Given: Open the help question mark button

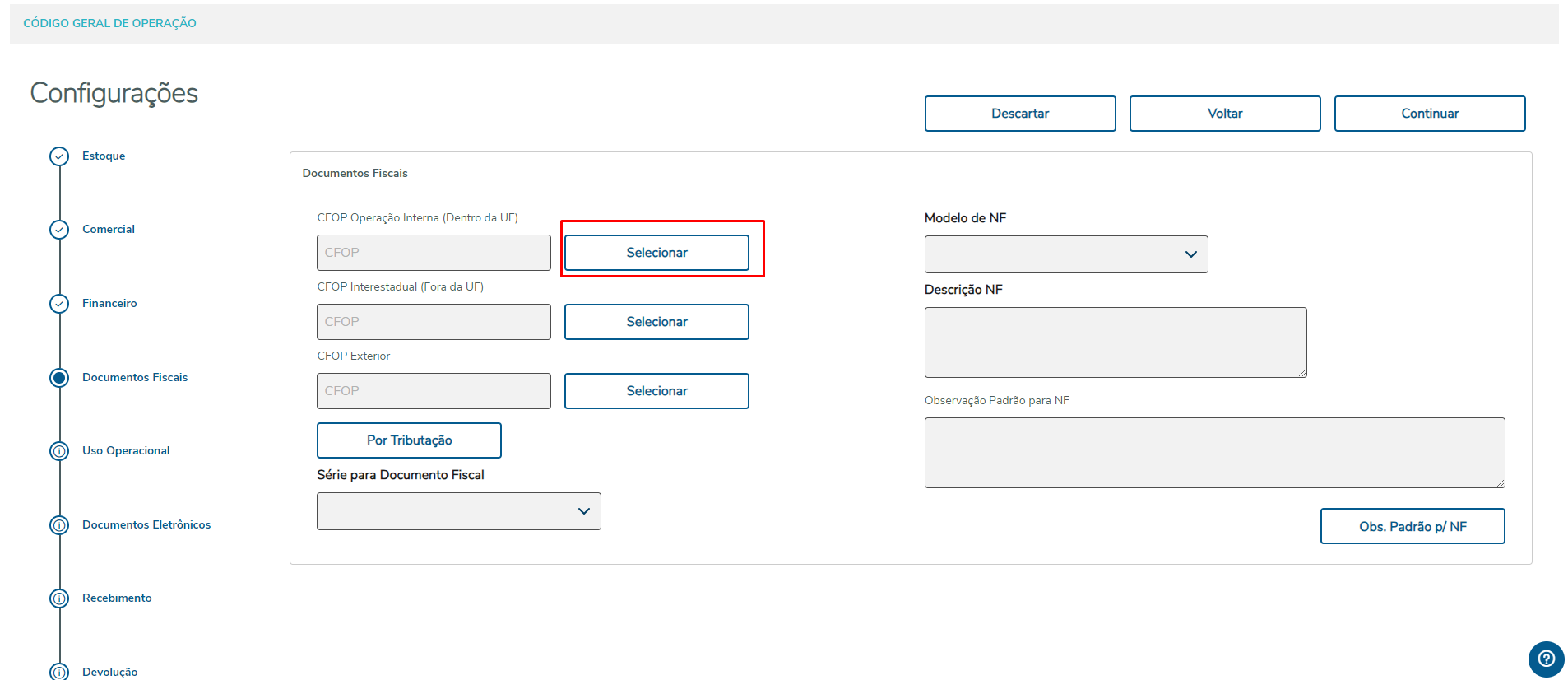Looking at the screenshot, I should (1546, 659).
